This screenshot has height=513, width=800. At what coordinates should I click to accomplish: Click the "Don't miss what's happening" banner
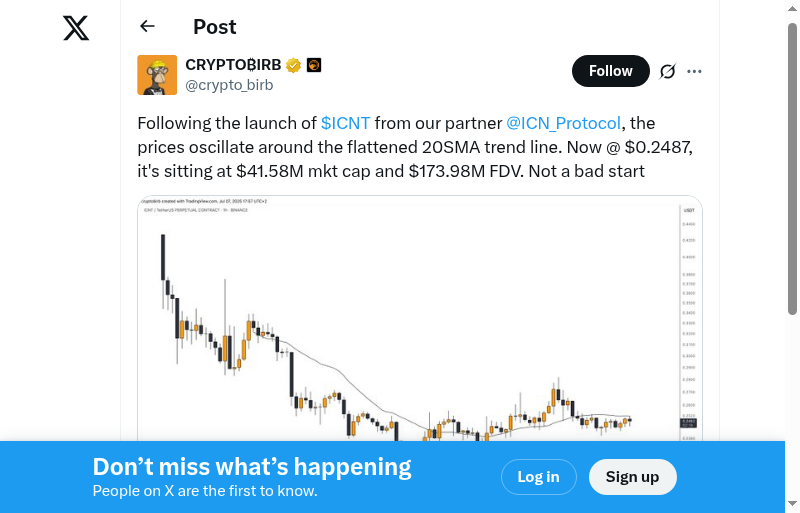tap(252, 467)
